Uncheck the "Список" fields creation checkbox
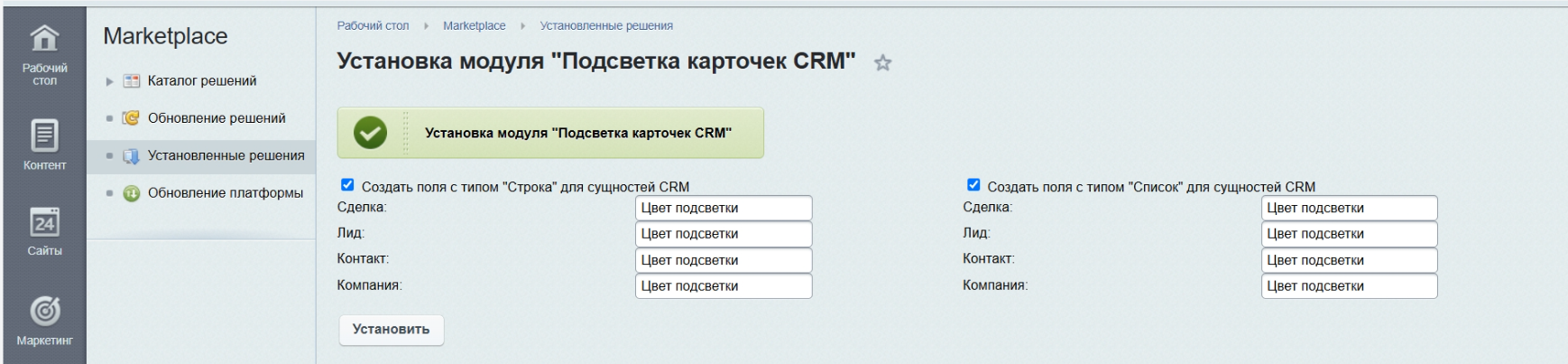Screen dimensions: 1568x364 point(973,185)
